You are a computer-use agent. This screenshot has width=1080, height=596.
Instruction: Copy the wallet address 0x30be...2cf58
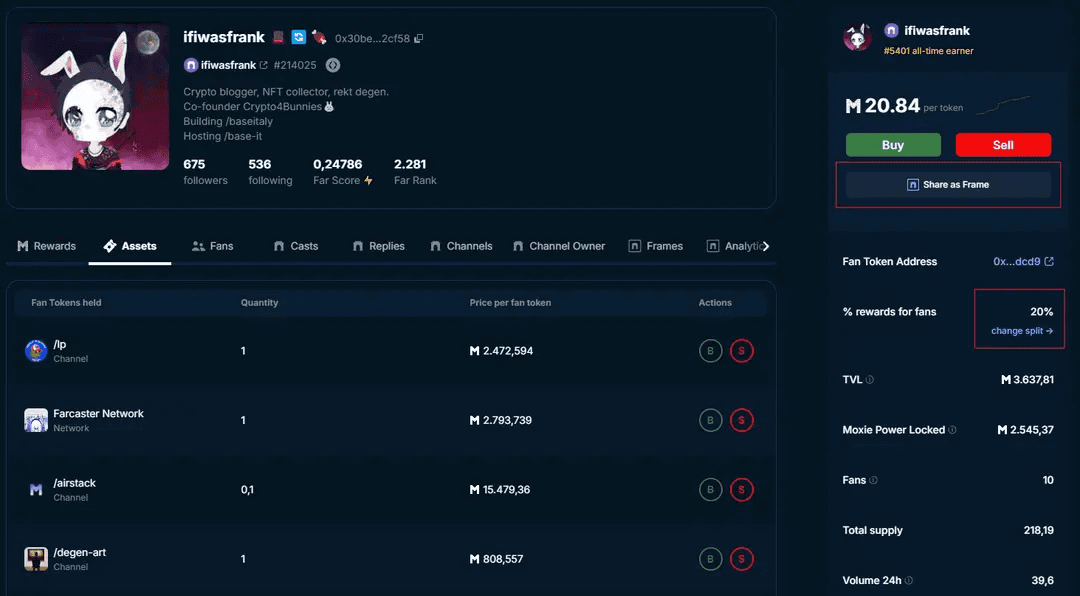[x=419, y=39]
